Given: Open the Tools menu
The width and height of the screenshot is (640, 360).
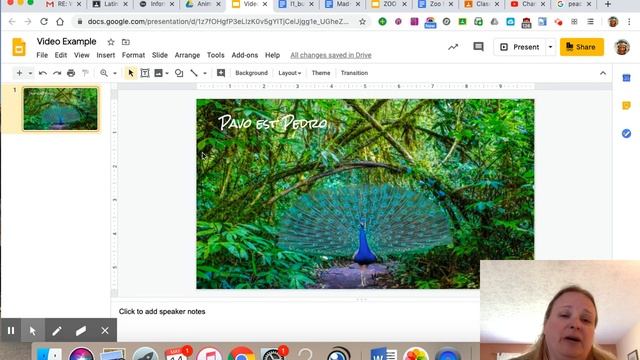Looking at the screenshot, I should tap(216, 55).
